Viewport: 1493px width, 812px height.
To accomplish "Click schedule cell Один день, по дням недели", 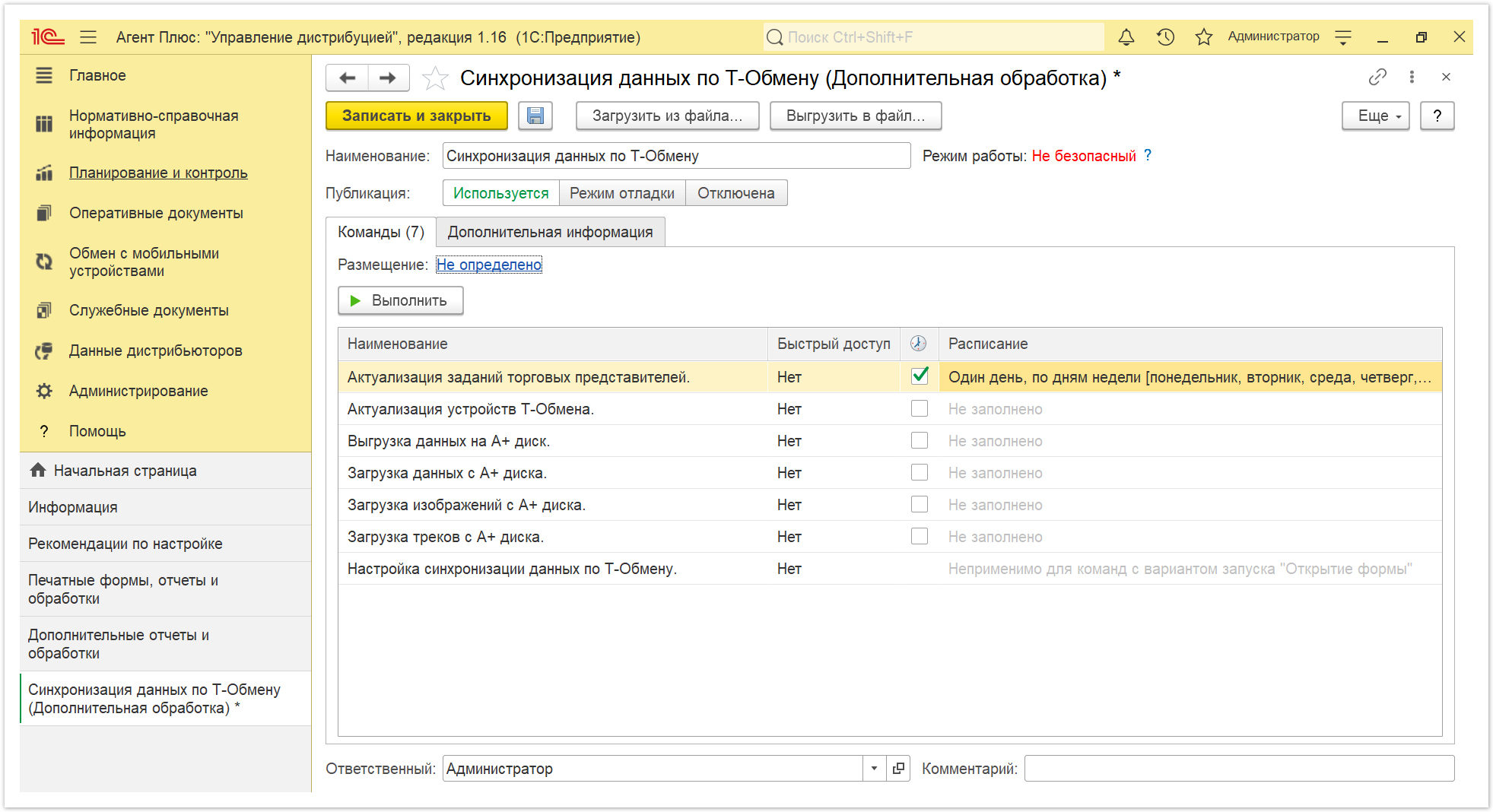I will point(1190,377).
